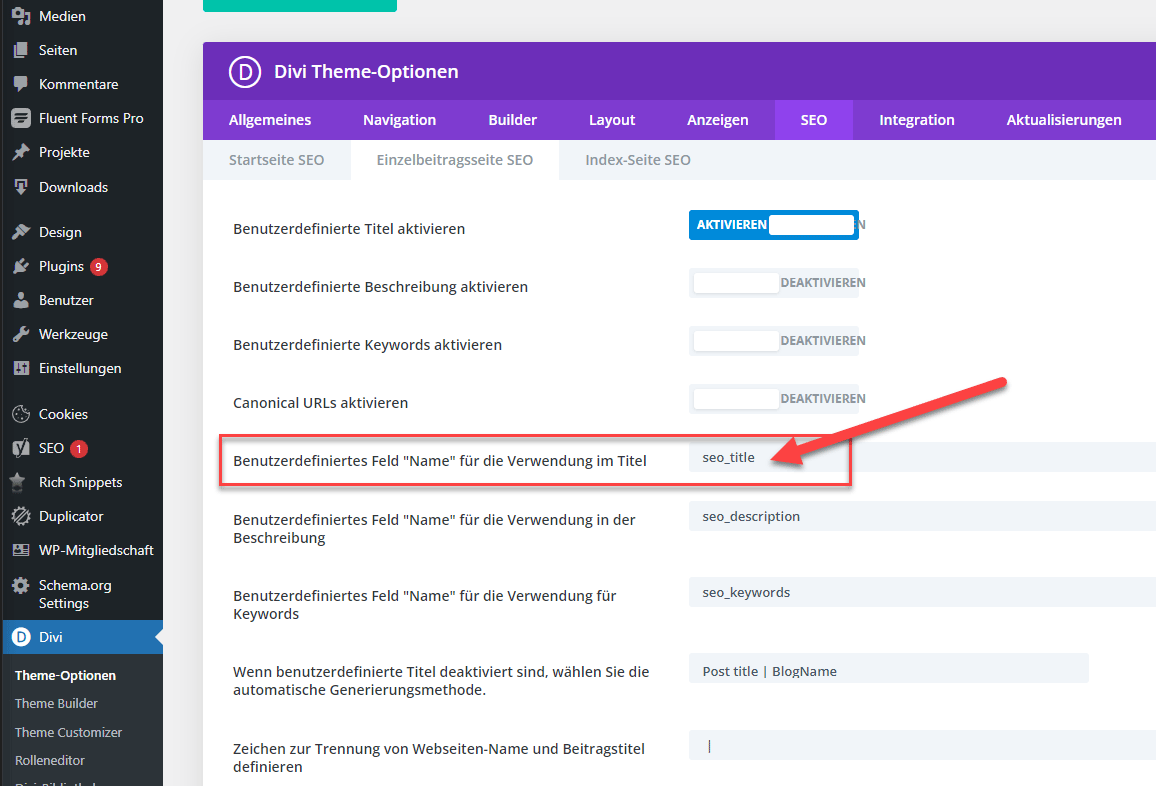Click the red 1 SEO notification badge

(x=79, y=448)
